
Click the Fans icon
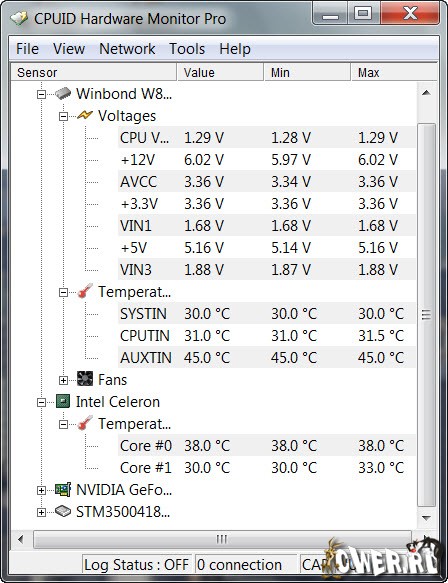85,379
